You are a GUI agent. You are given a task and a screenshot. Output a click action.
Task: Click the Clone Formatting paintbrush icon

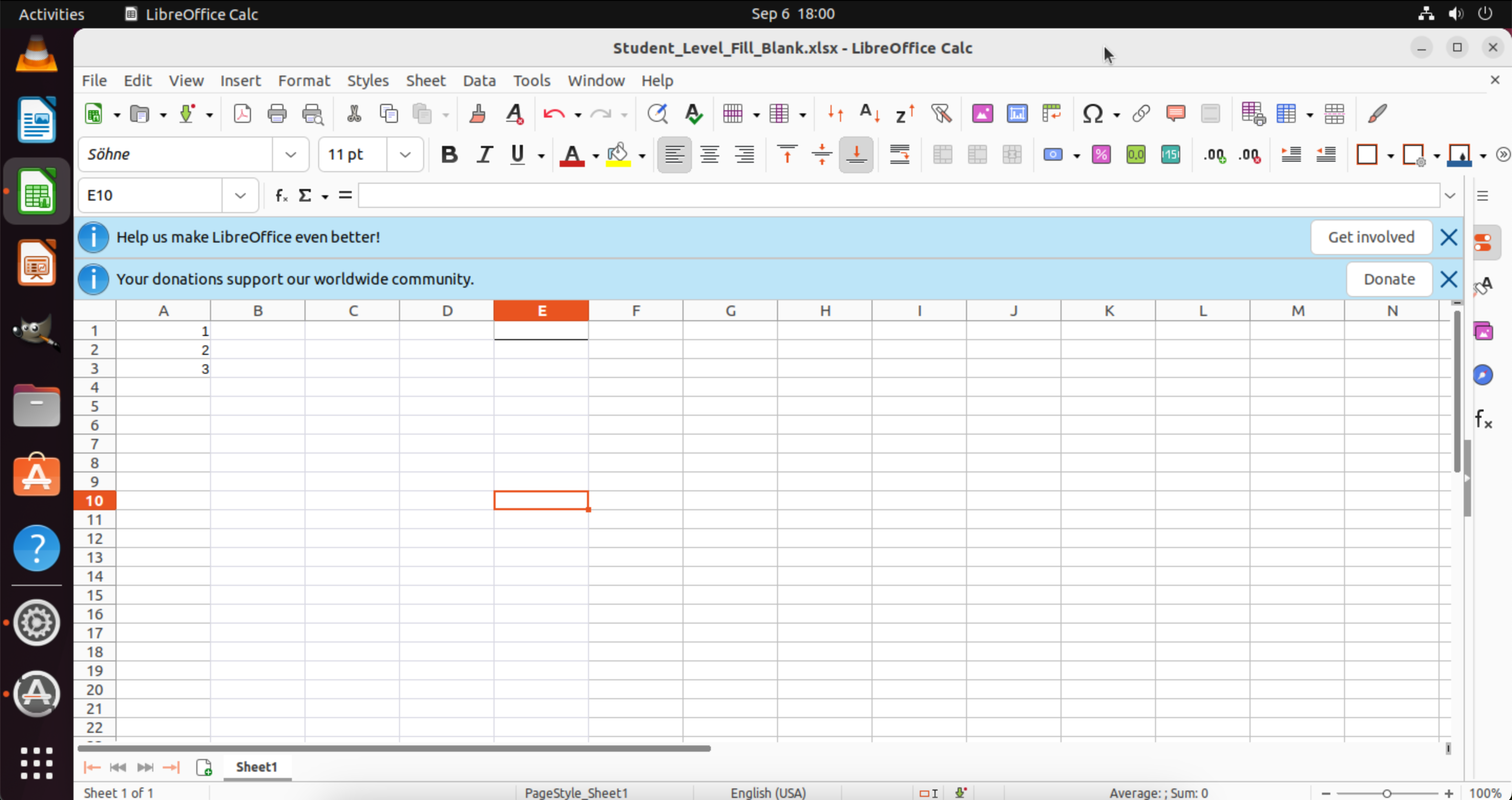pyautogui.click(x=477, y=113)
